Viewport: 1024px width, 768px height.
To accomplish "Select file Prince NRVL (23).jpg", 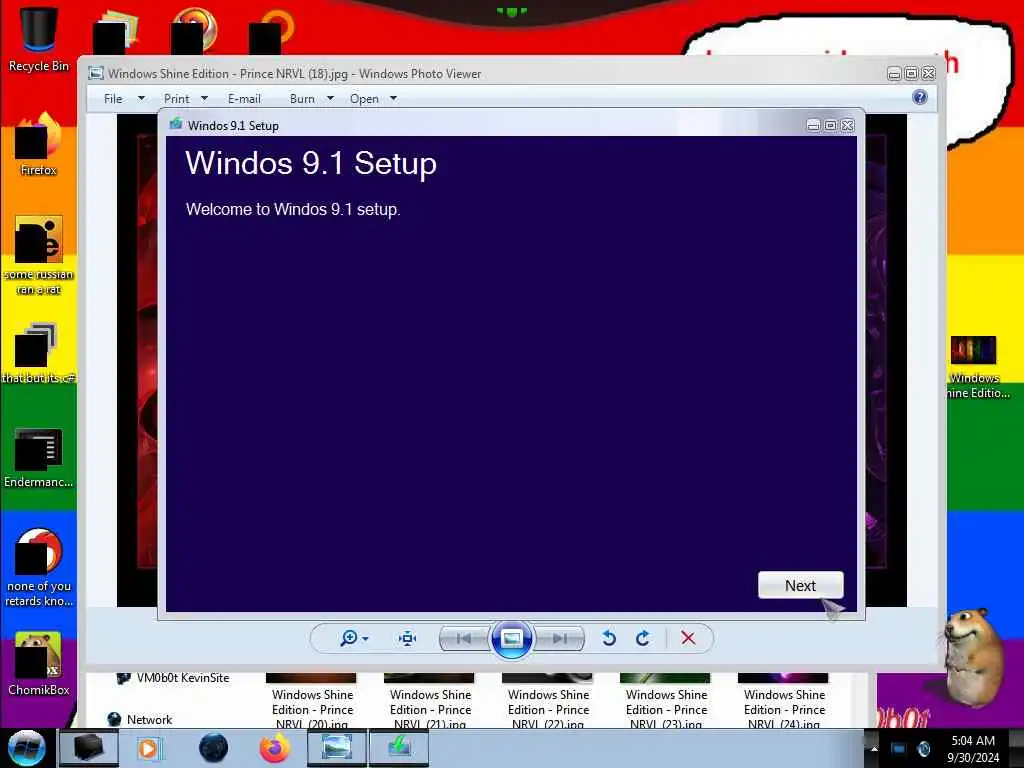I will click(x=665, y=701).
